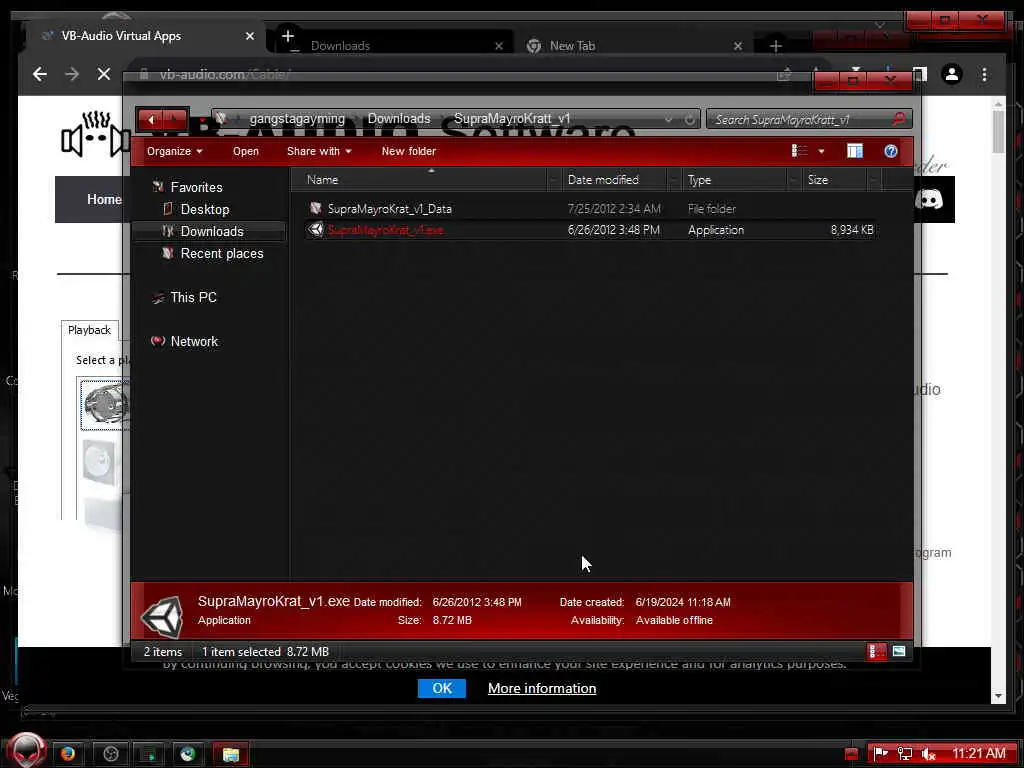
Task: Stop loading the page in Chrome
Action: tap(103, 74)
